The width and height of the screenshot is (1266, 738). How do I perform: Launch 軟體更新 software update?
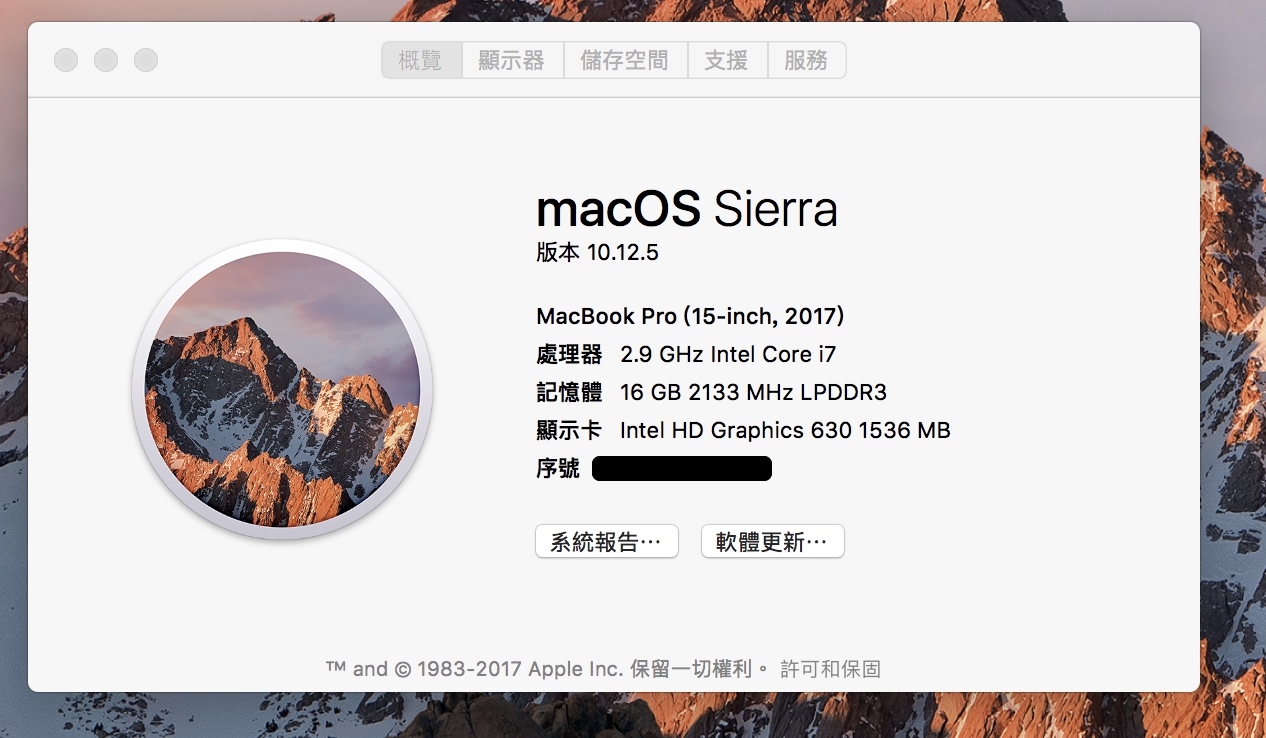click(773, 542)
